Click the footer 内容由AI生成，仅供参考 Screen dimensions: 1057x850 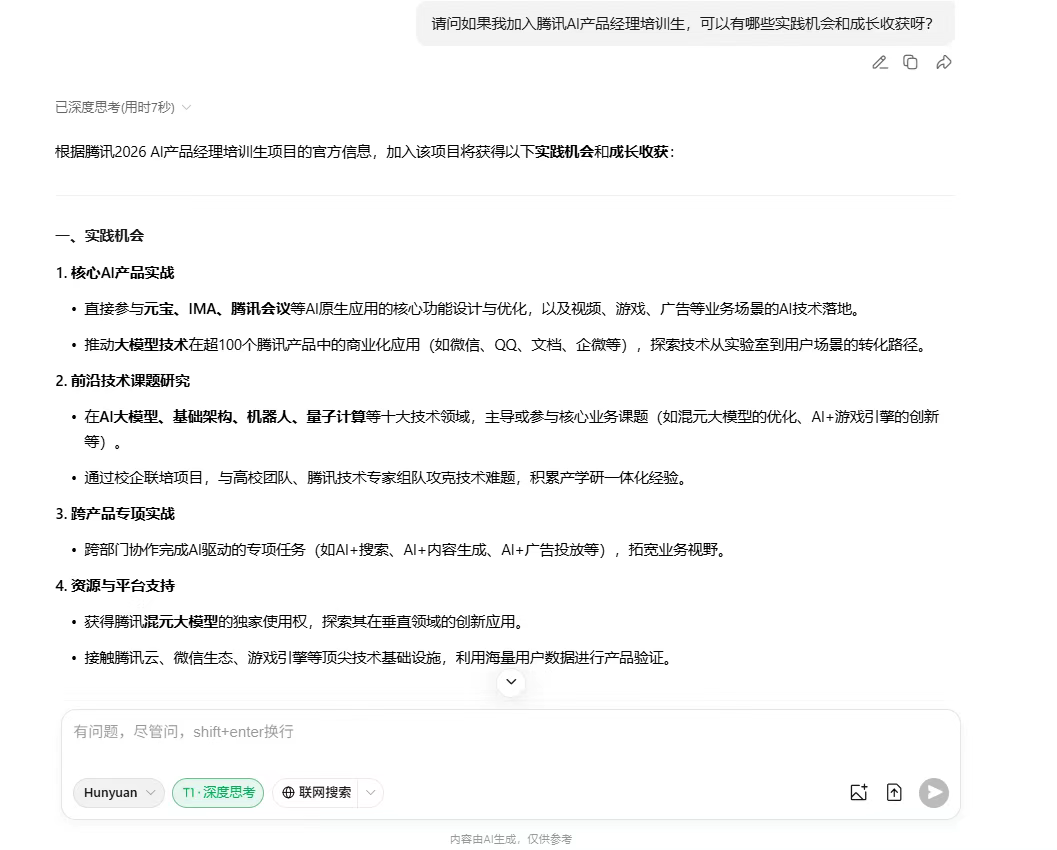pos(511,839)
